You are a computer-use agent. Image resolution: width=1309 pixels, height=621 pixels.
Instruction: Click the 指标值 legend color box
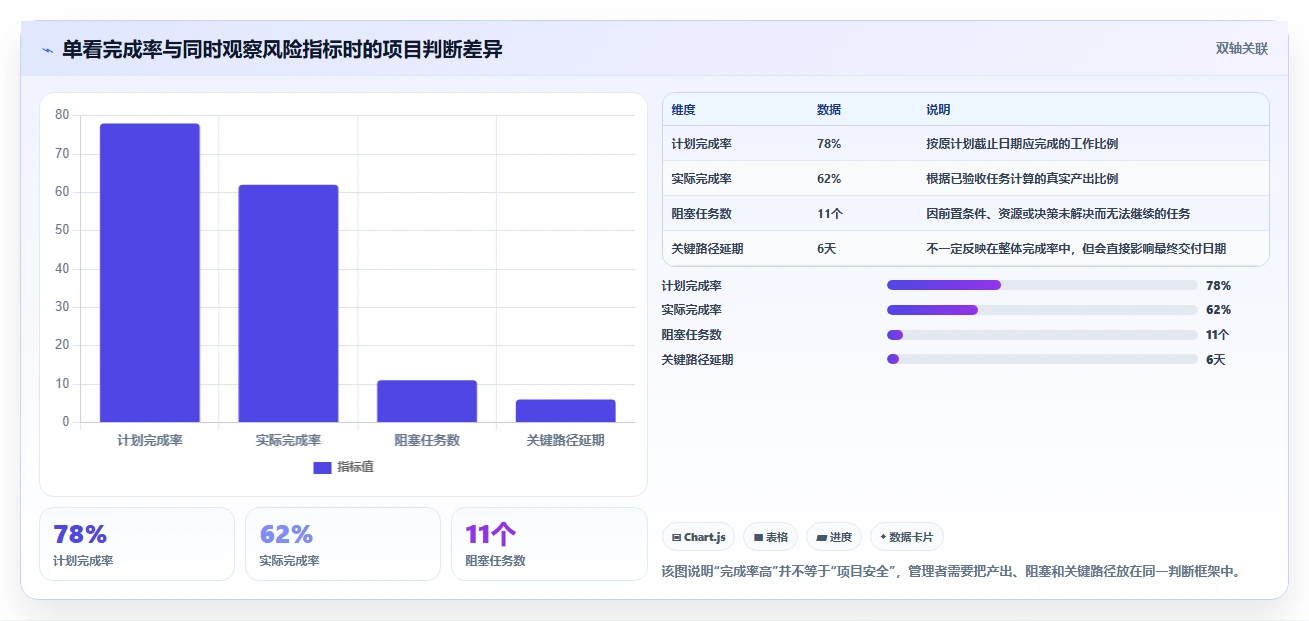(x=322, y=467)
